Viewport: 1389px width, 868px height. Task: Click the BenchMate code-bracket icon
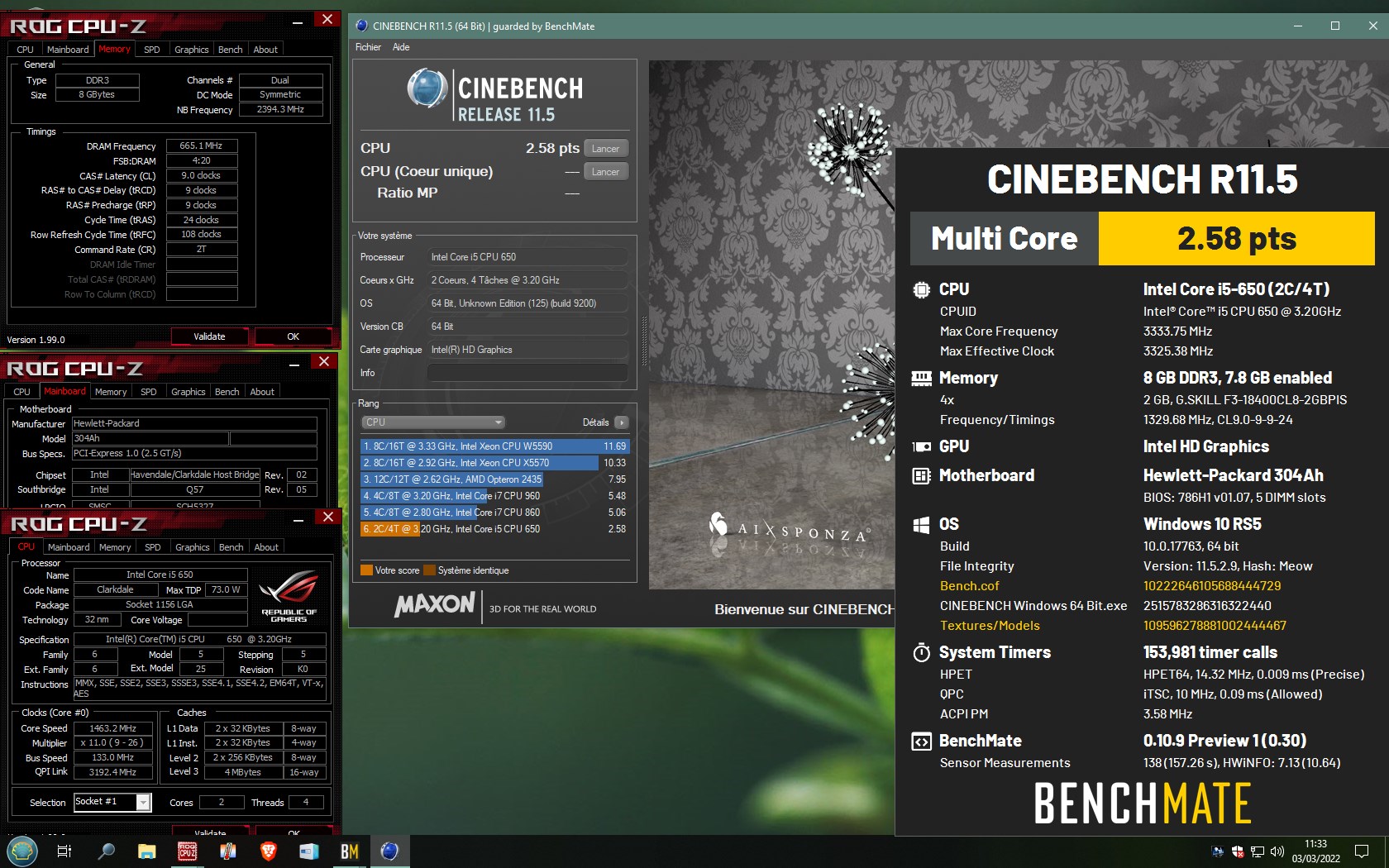(x=921, y=742)
